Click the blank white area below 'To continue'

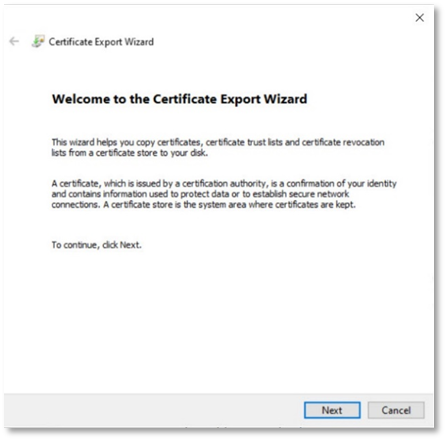tap(219, 320)
